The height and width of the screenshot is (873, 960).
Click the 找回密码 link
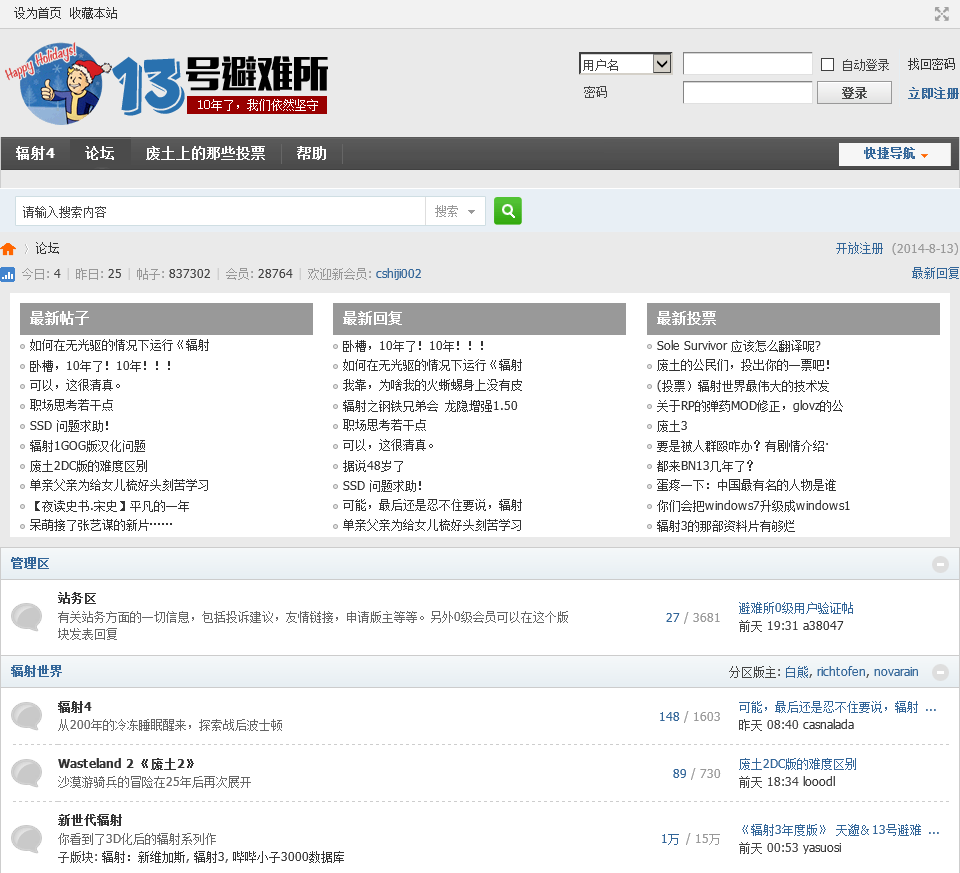pyautogui.click(x=931, y=64)
